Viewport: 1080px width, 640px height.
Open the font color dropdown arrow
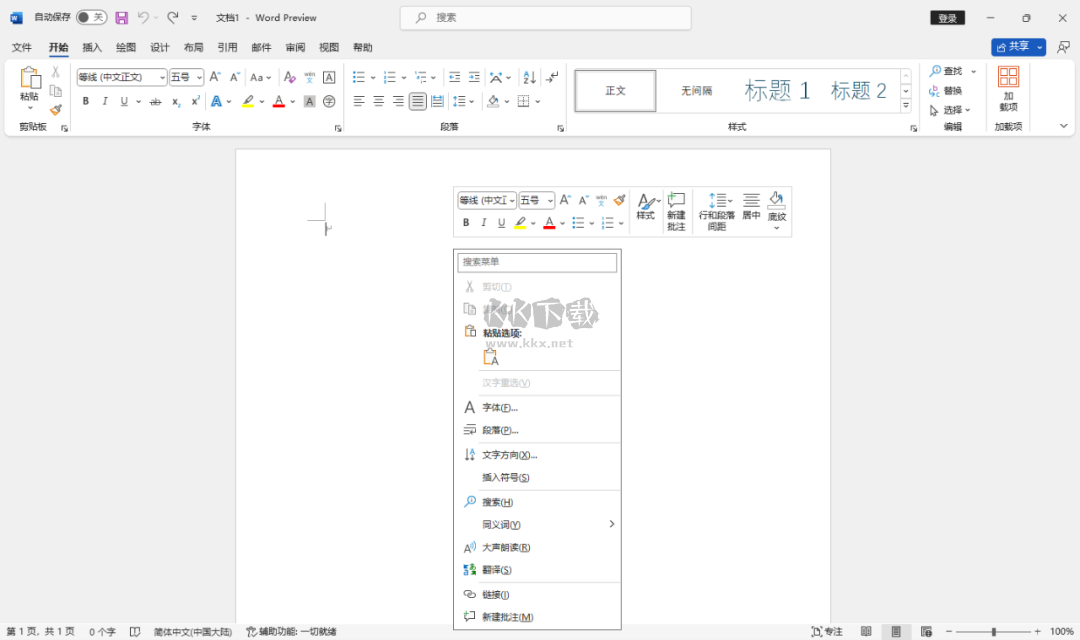pyautogui.click(x=291, y=100)
